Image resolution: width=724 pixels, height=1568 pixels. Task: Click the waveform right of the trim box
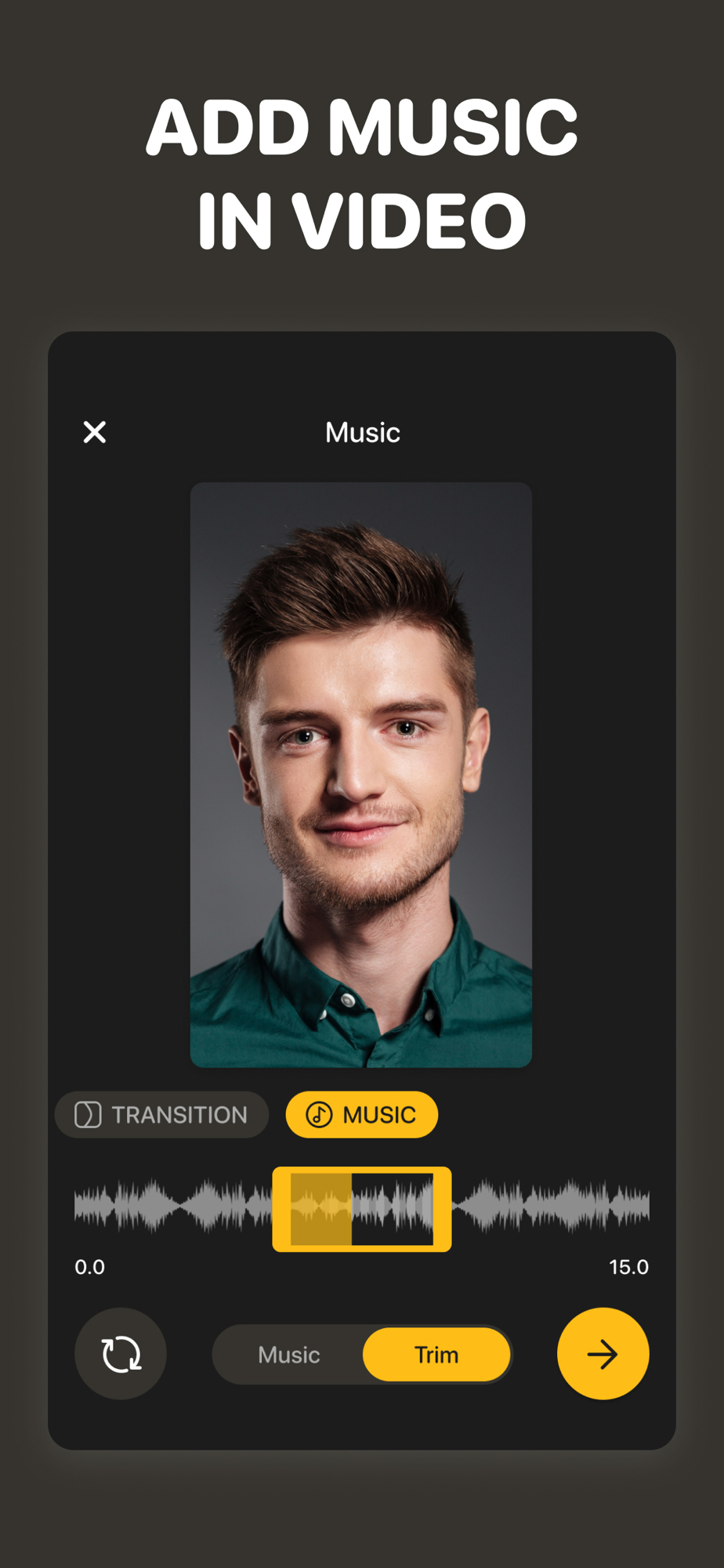551,1206
